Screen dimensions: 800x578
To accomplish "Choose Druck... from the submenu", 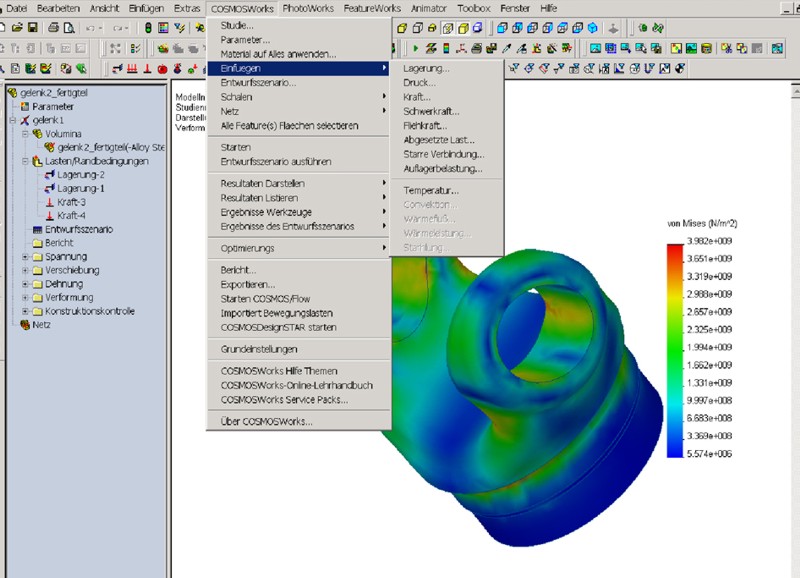I will point(446,83).
